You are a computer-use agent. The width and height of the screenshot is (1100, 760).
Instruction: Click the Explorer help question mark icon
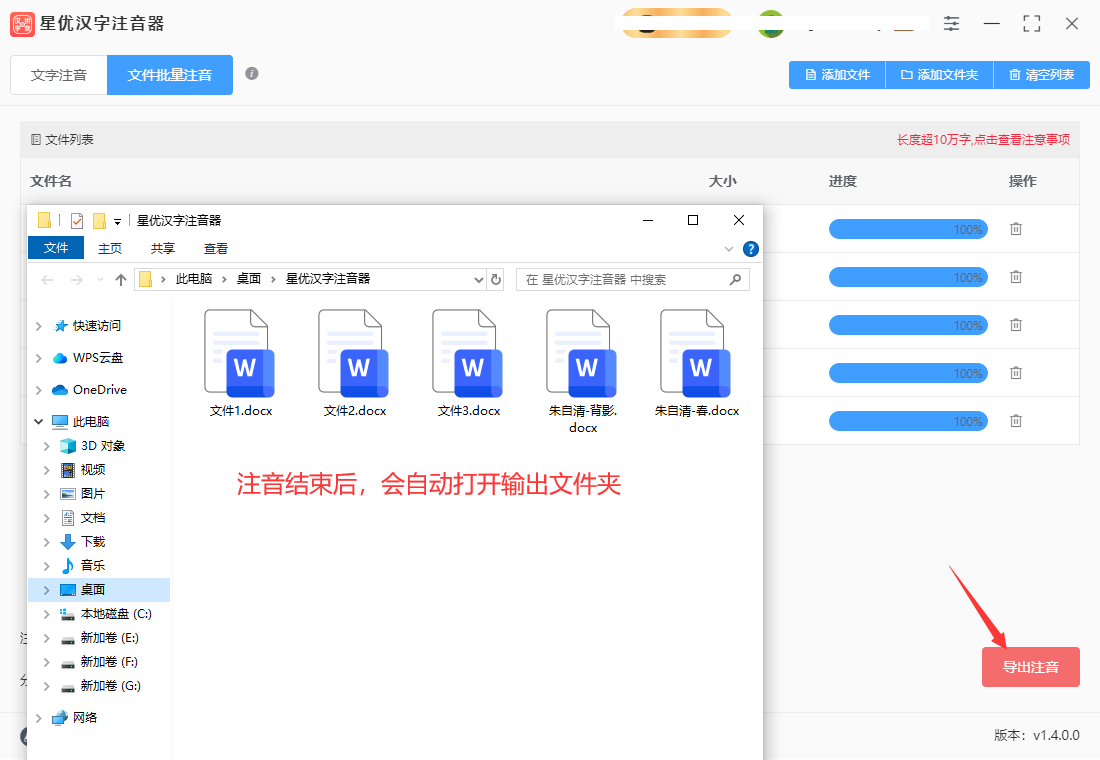coord(751,249)
